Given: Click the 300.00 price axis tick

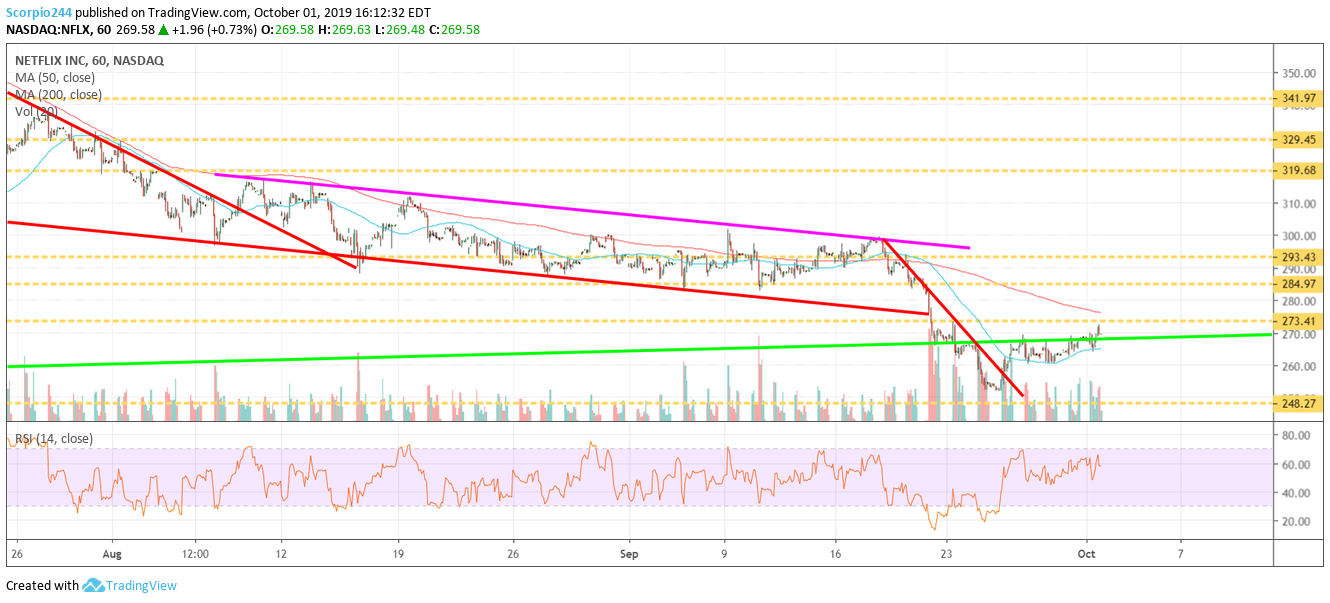Looking at the screenshot, I should tap(1299, 236).
